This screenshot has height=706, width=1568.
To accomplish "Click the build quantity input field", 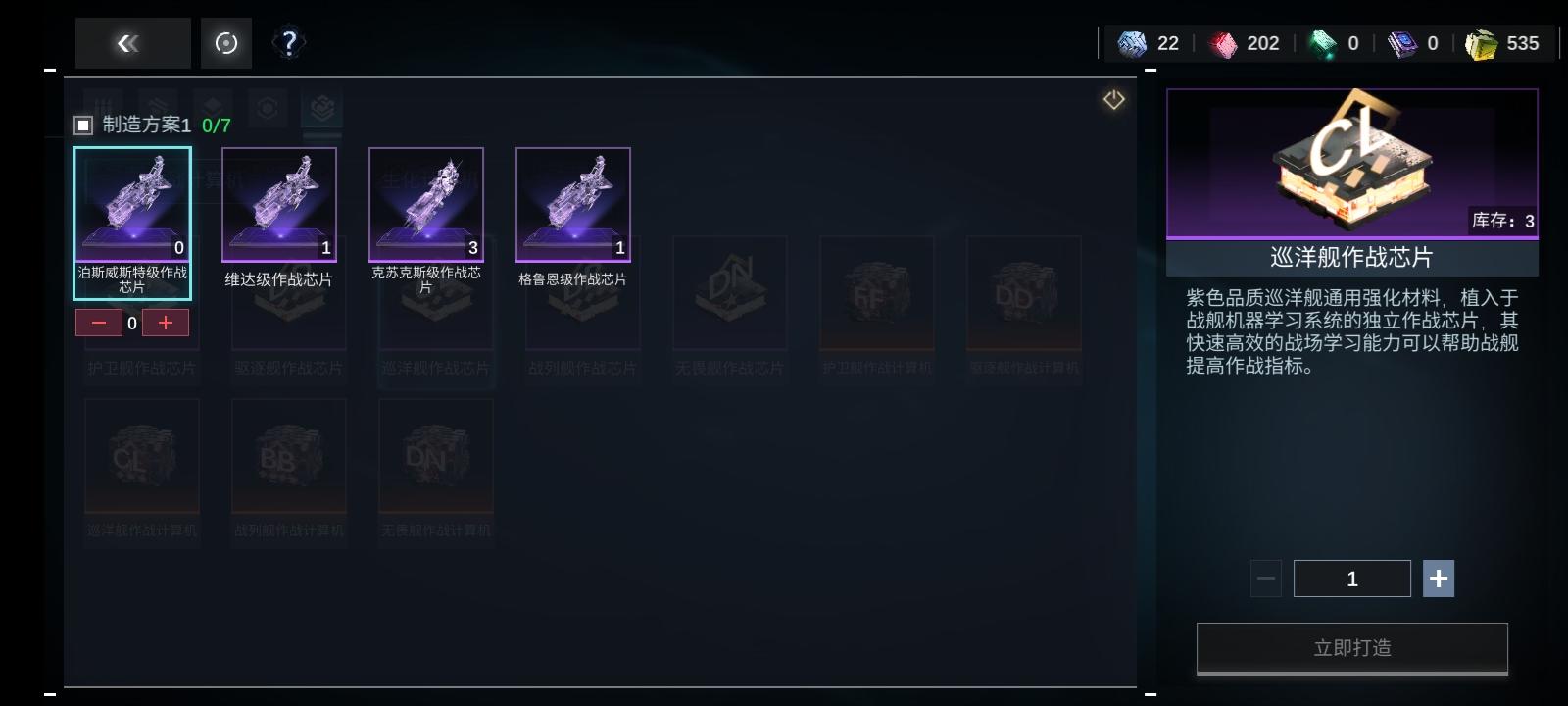I will (1352, 579).
